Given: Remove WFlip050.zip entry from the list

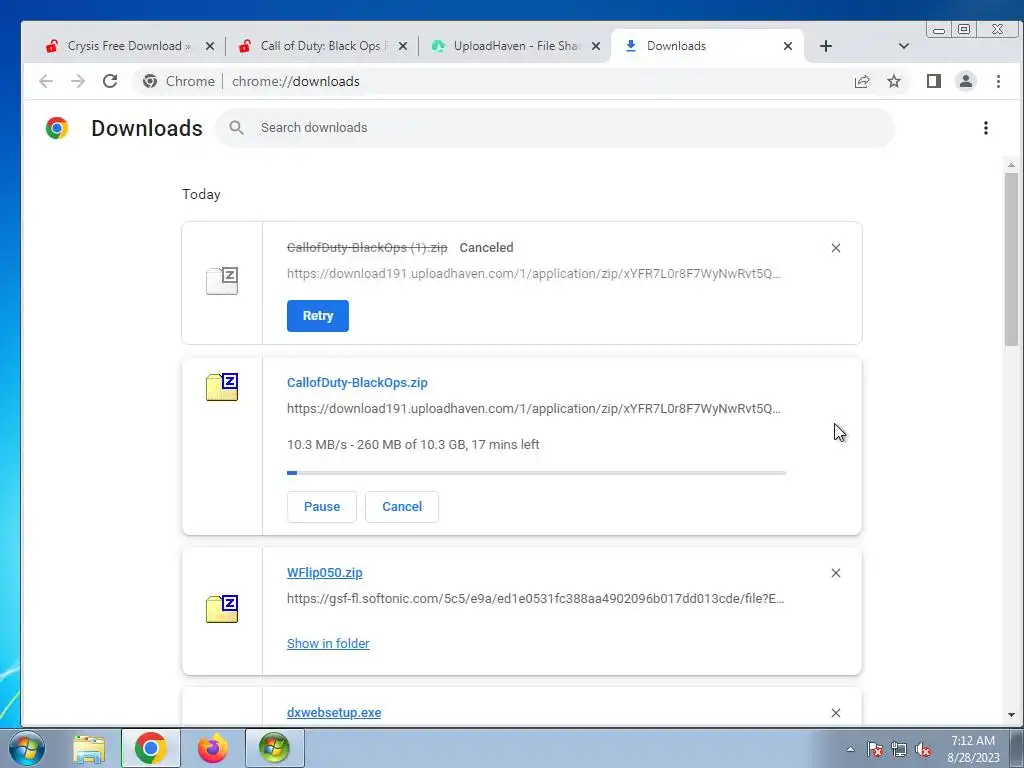Looking at the screenshot, I should click(x=835, y=573).
